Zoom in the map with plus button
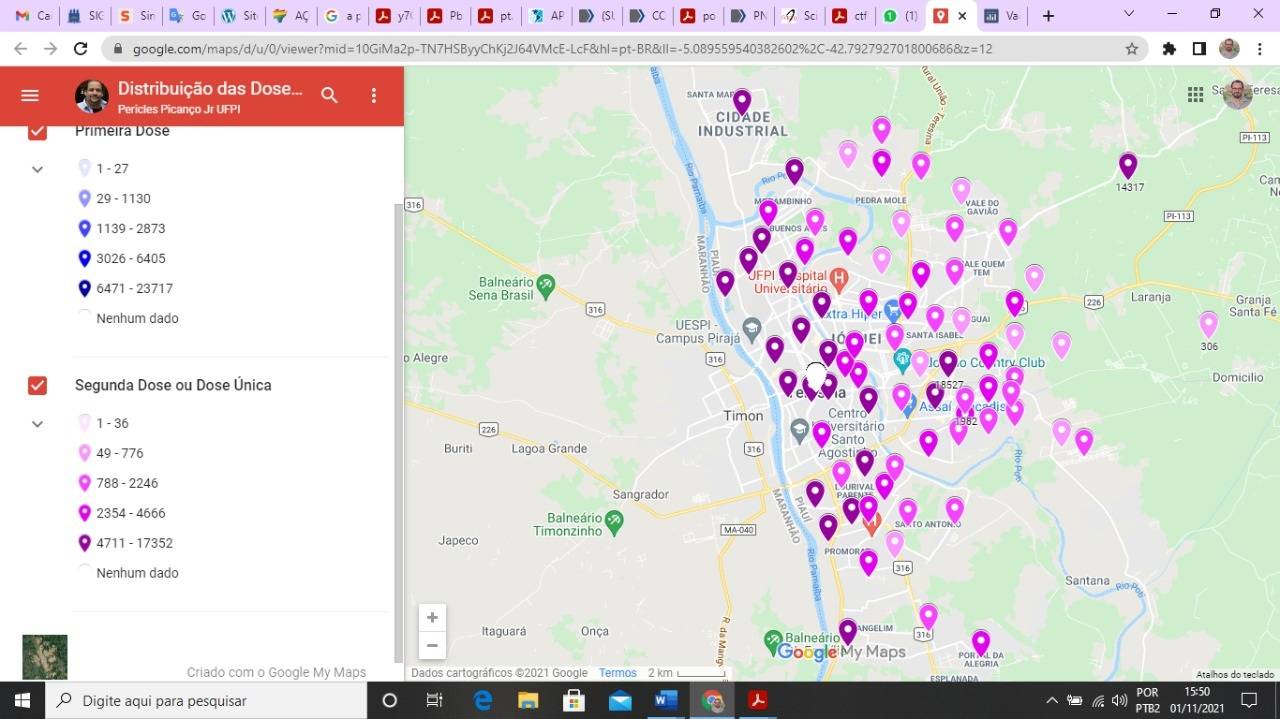1280x719 pixels. click(x=432, y=618)
